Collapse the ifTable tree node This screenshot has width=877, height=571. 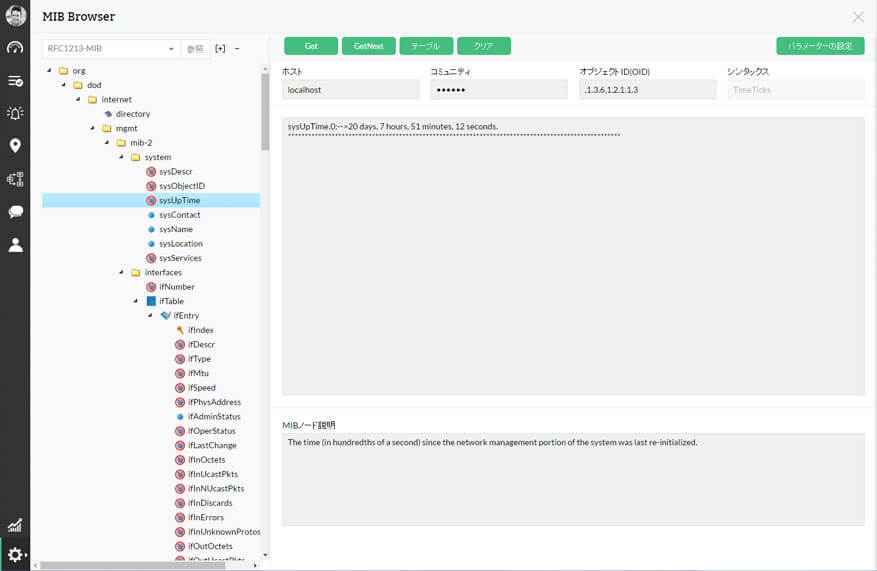(136, 301)
